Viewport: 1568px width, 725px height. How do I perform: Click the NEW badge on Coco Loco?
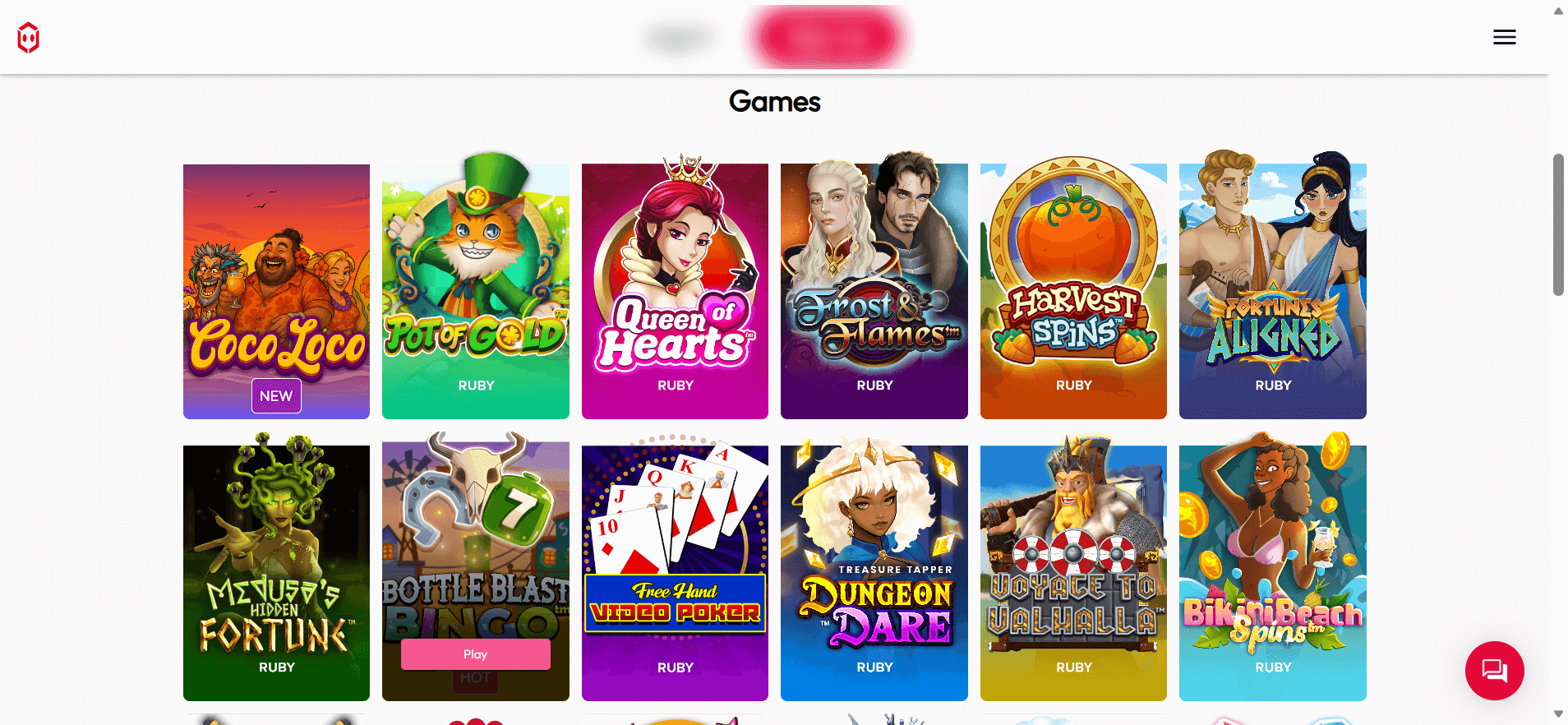[276, 396]
